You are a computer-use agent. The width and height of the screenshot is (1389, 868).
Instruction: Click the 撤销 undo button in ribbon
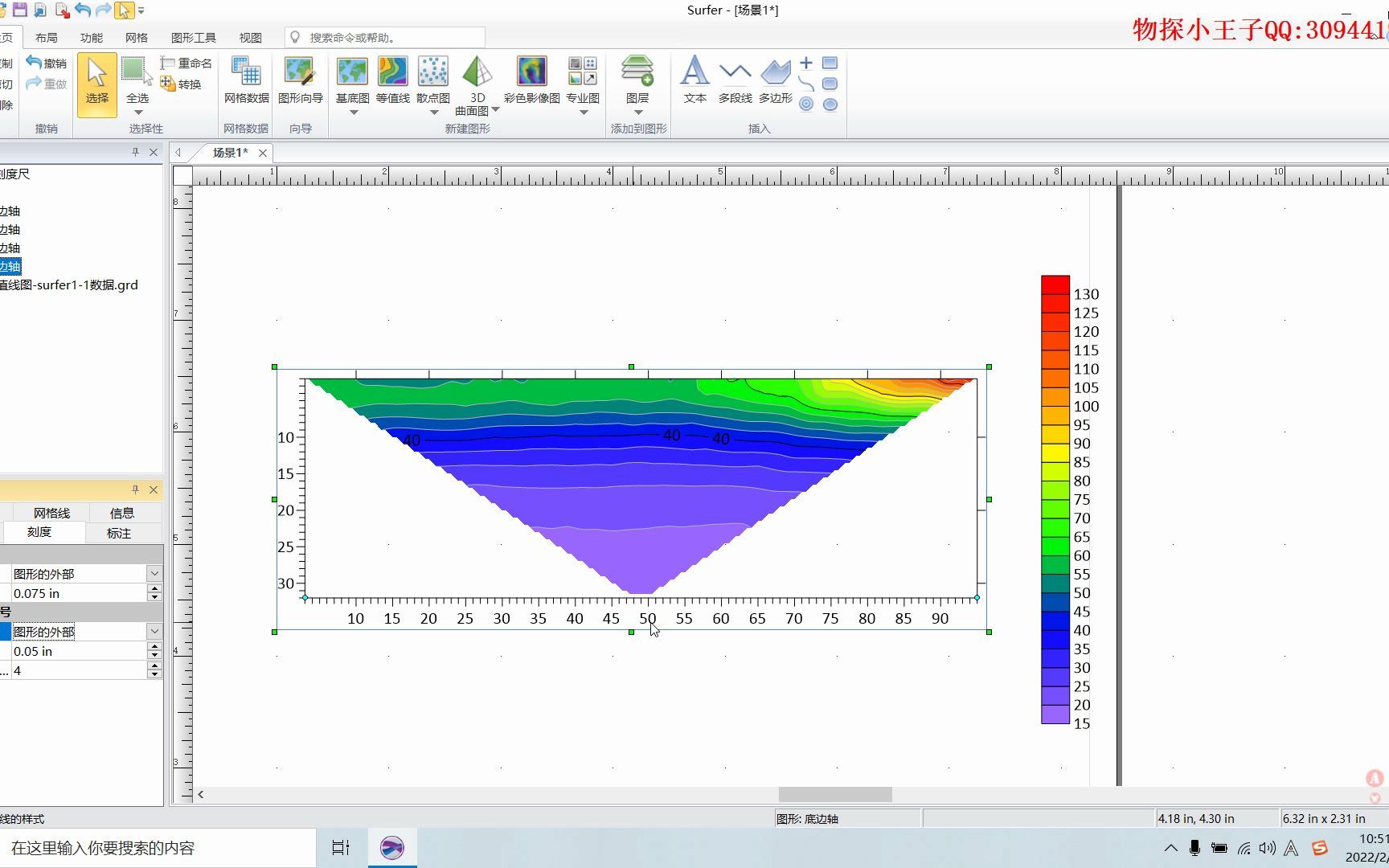[46, 63]
